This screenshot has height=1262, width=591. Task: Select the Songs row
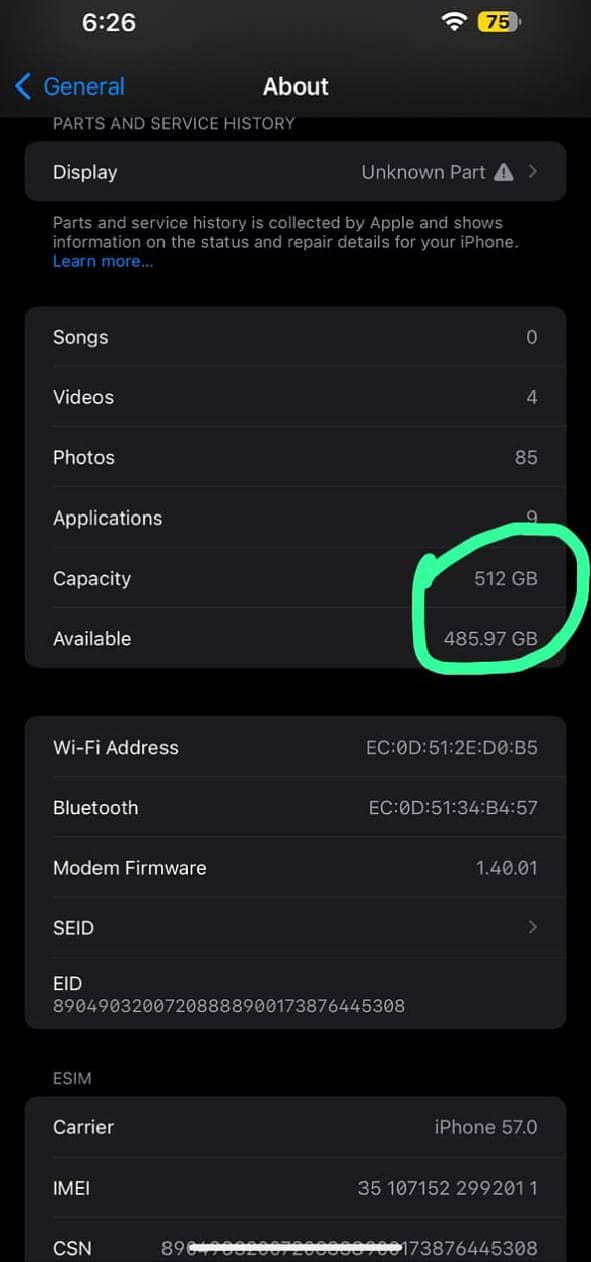pos(295,337)
